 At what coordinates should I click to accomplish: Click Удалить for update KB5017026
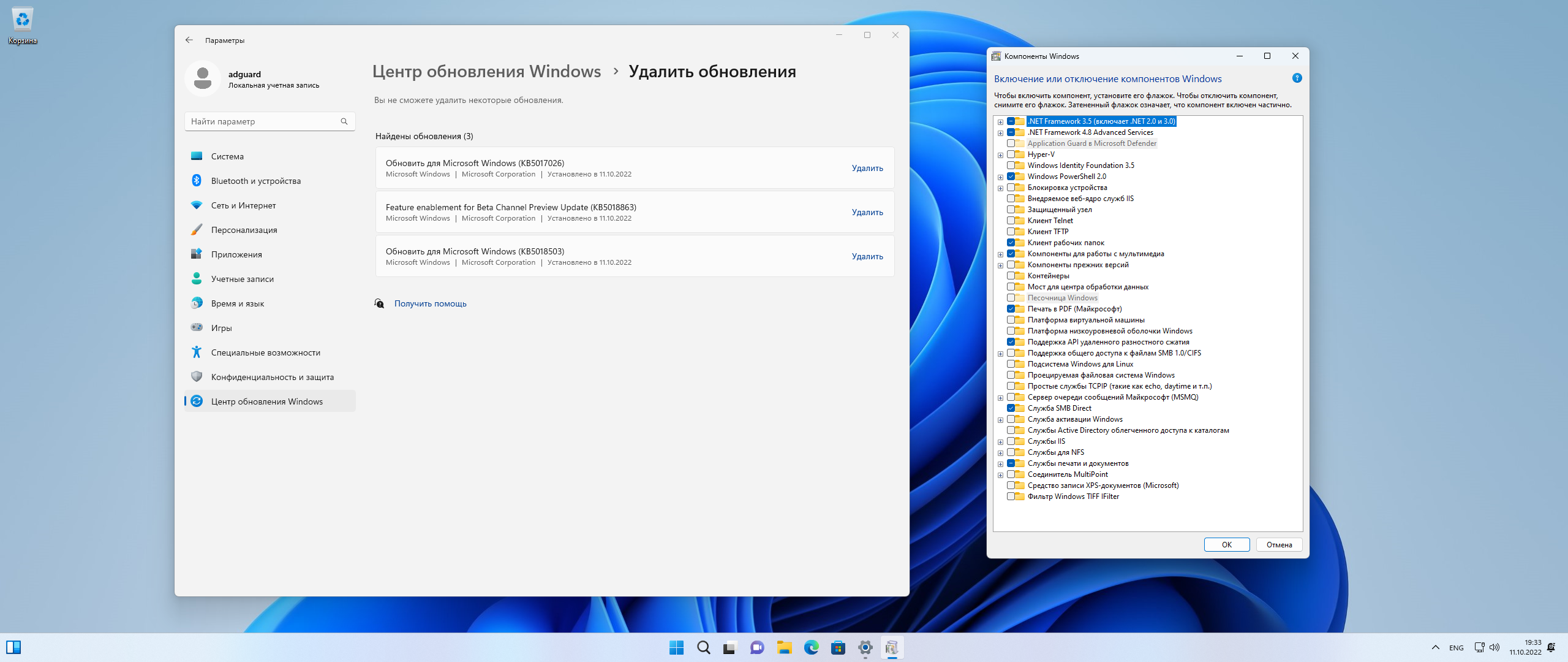867,168
